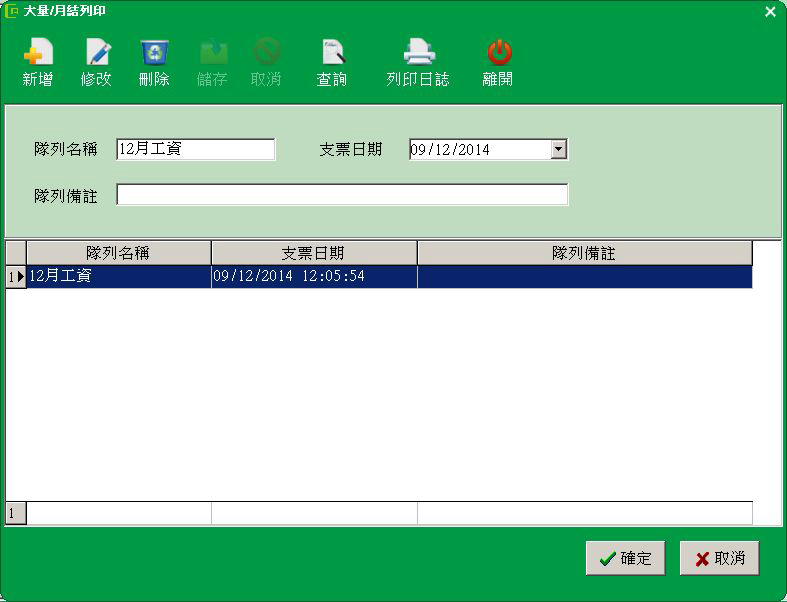Image resolution: width=787 pixels, height=602 pixels.
Task: Click the empty 隊列備註 input field
Action: tap(342, 195)
